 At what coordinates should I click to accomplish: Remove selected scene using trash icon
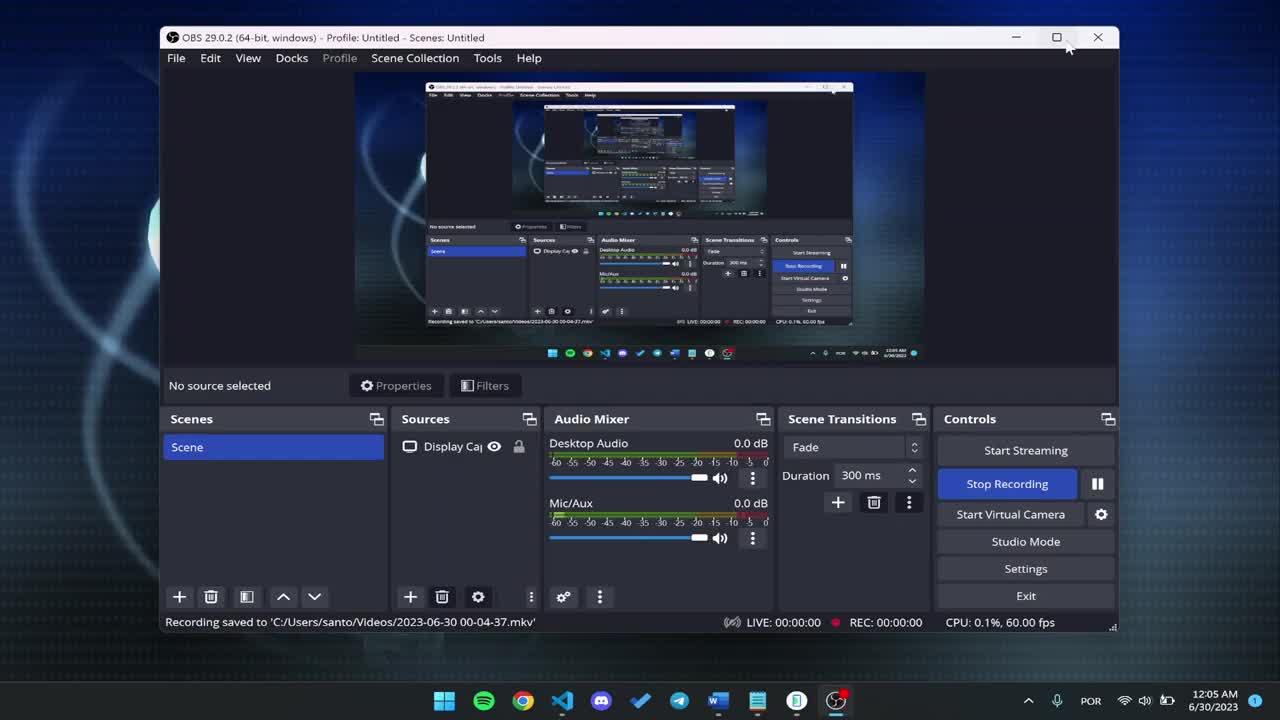211,597
